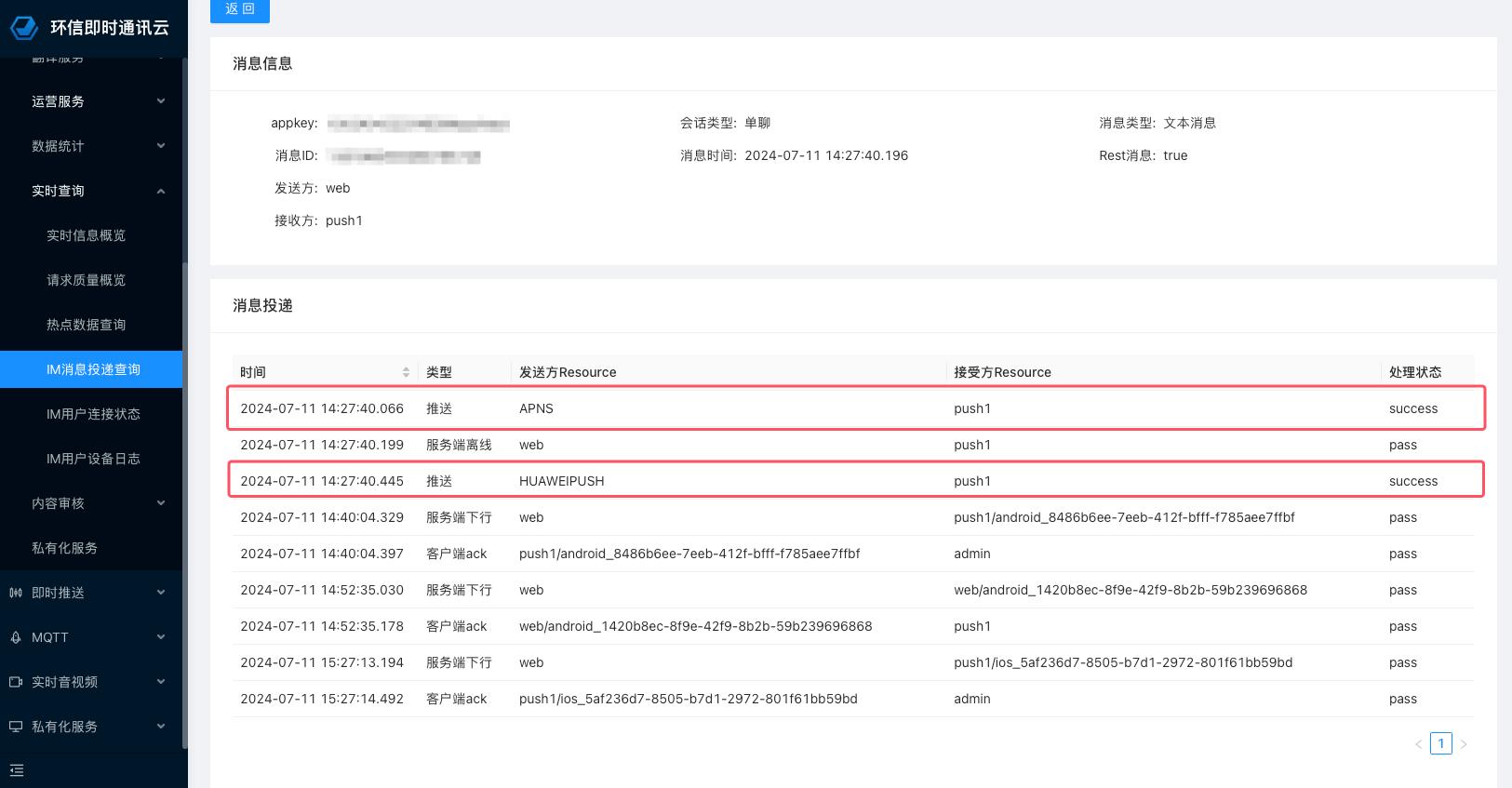Go to previous page arrow
The width and height of the screenshot is (1512, 788).
1418,744
